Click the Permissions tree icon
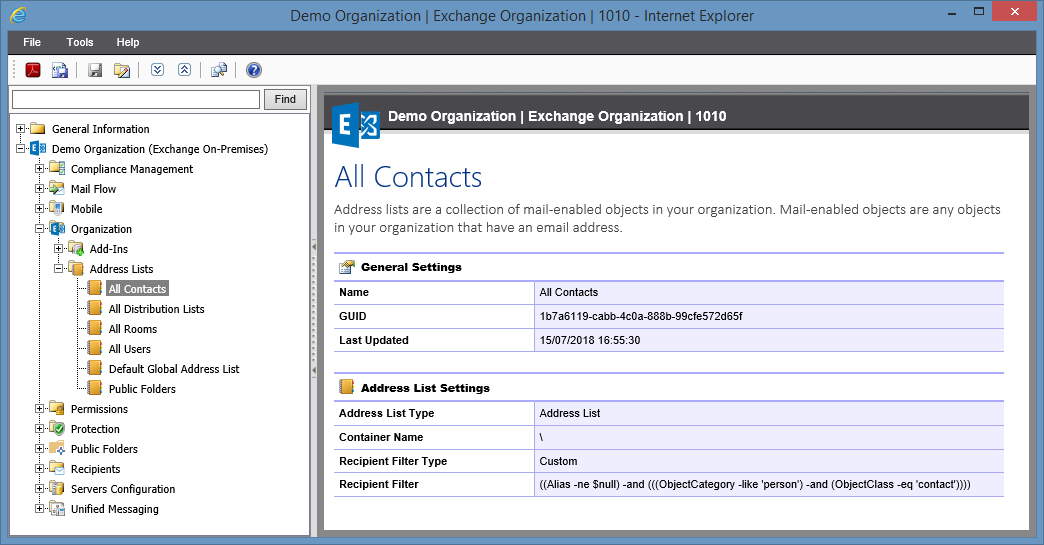 57,409
